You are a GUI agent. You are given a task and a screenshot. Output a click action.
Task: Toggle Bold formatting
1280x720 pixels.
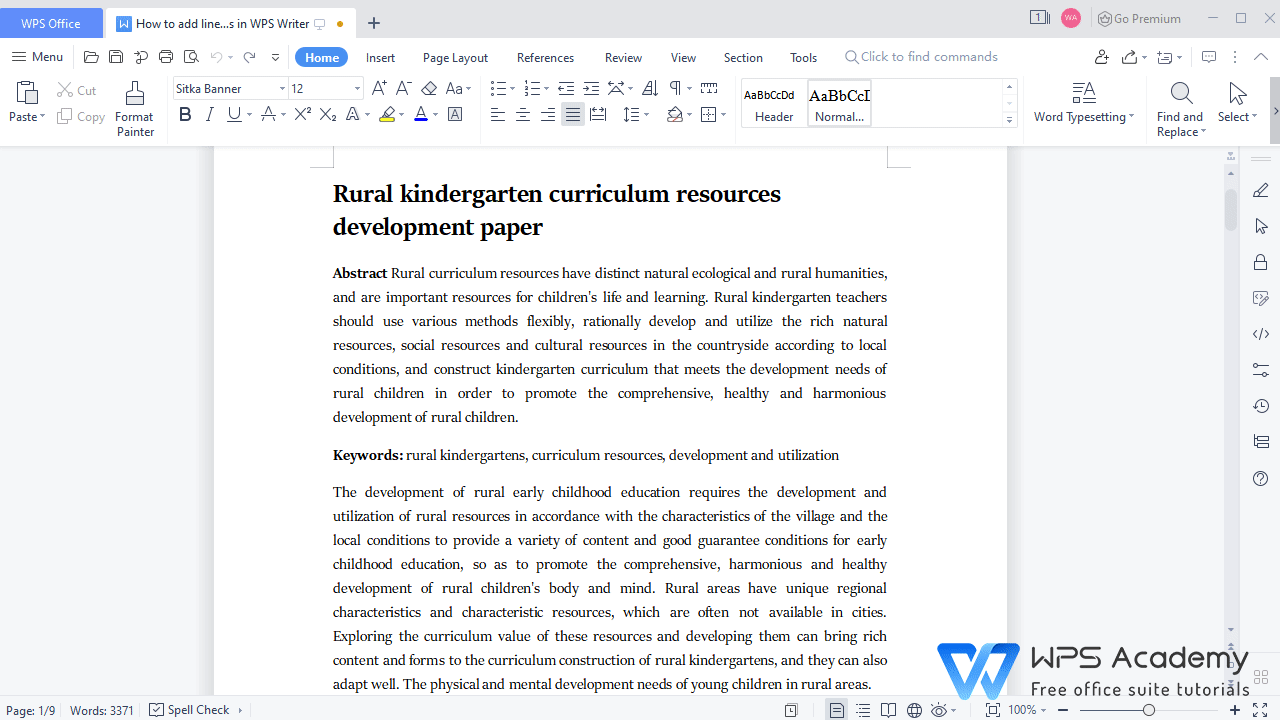185,115
